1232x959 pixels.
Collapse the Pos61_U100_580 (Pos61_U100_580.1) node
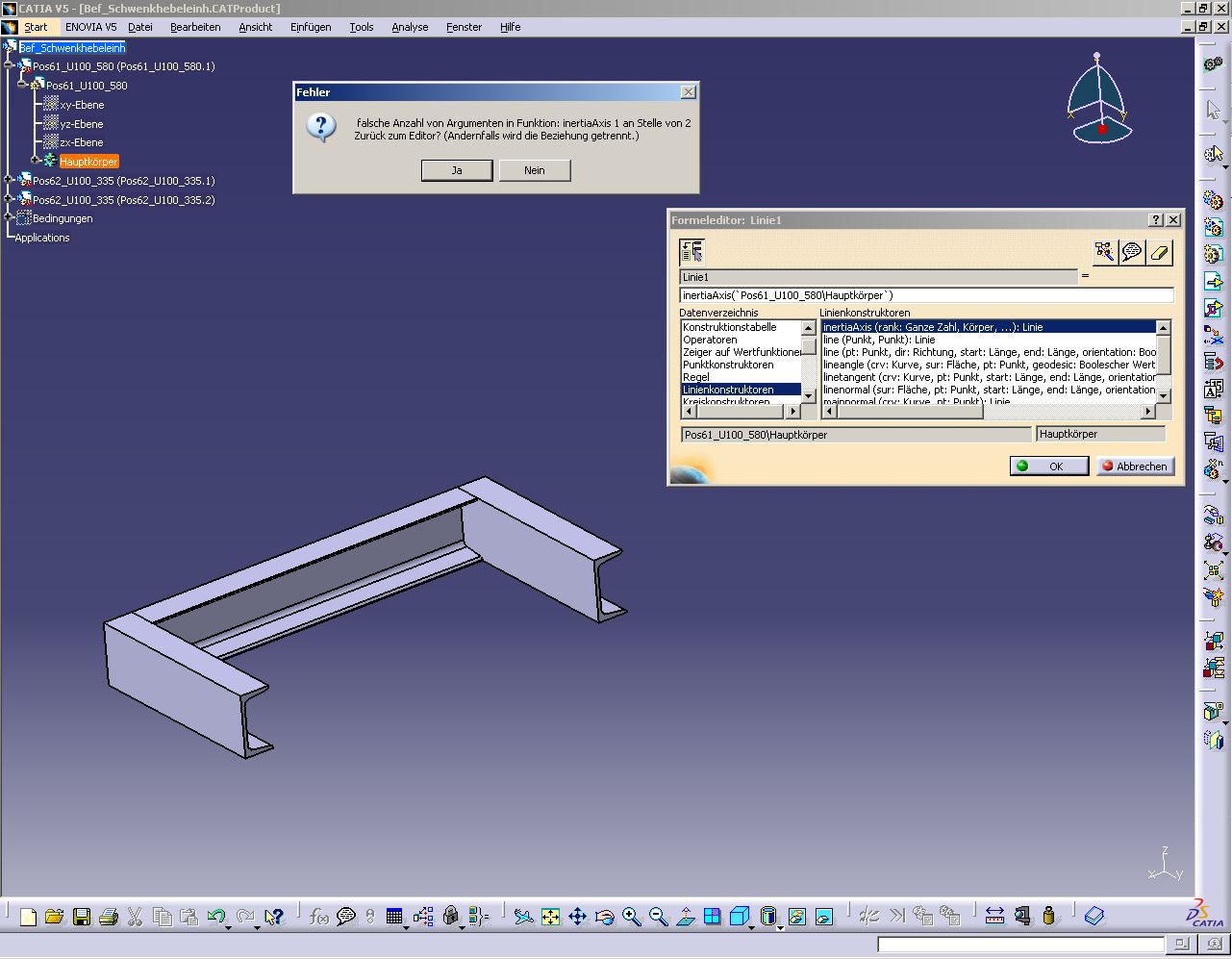click(9, 66)
